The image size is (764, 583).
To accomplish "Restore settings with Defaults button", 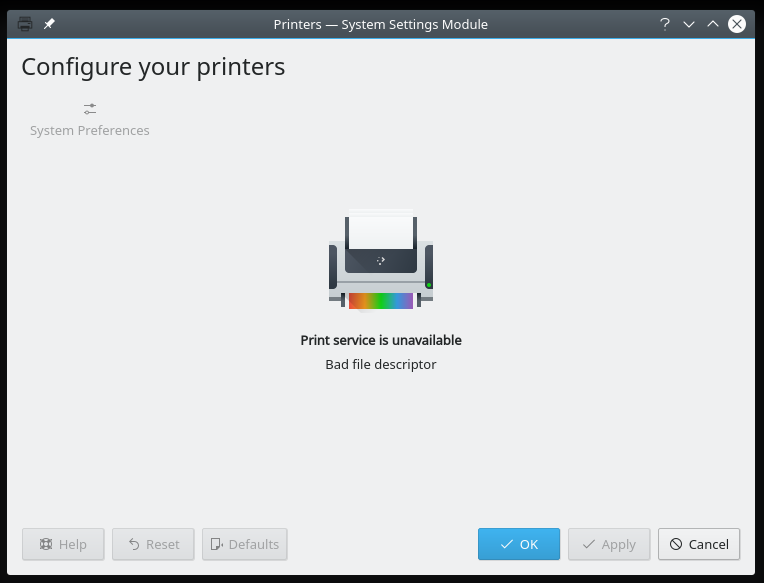I will [245, 544].
